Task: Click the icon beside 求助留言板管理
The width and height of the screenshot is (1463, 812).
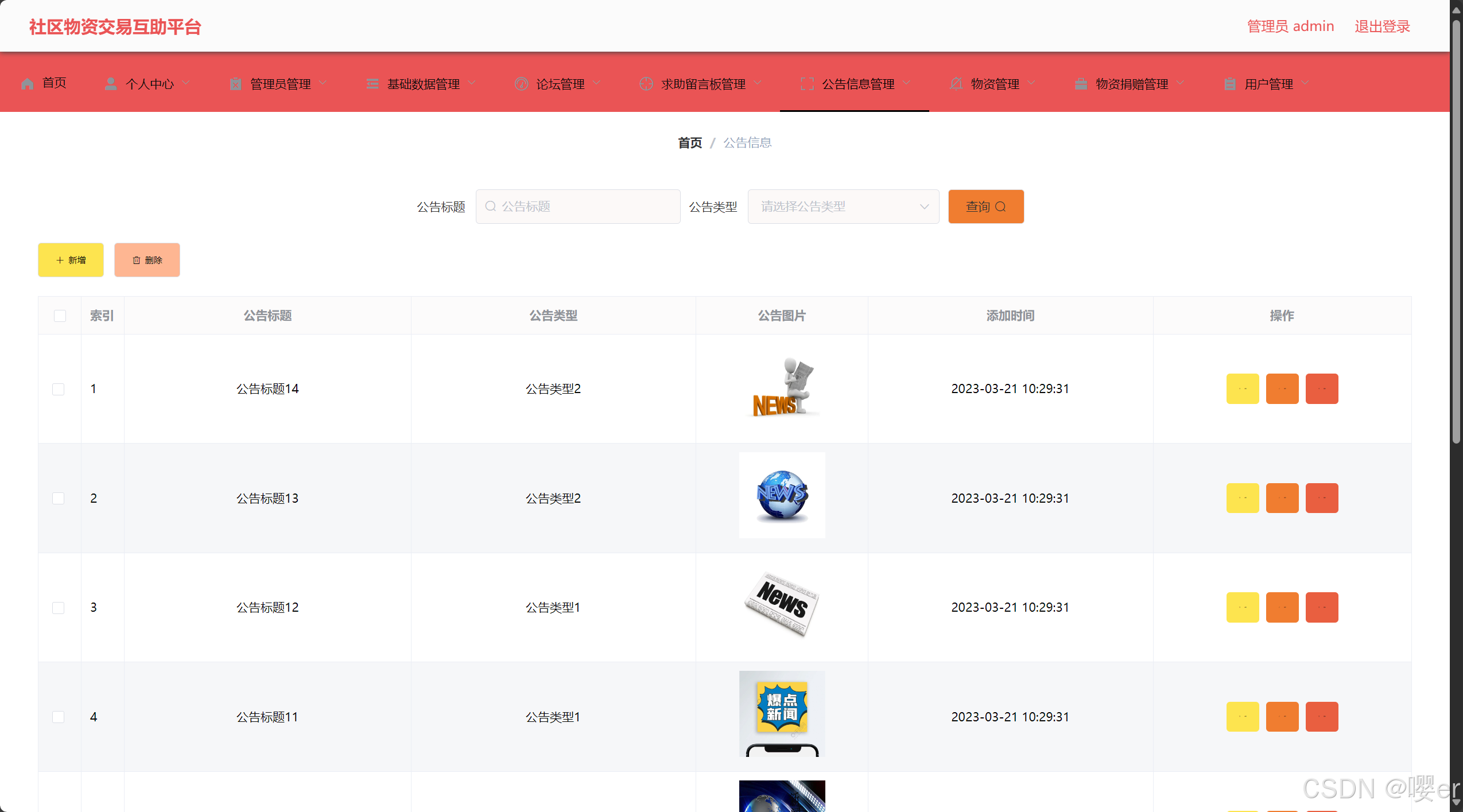Action: click(x=646, y=84)
